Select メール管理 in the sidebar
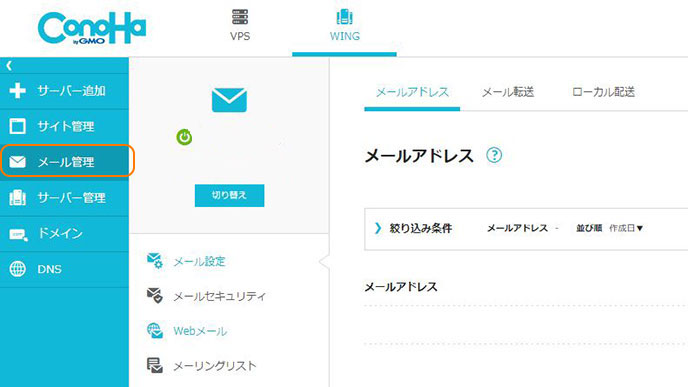The height and width of the screenshot is (387, 688). point(64,161)
